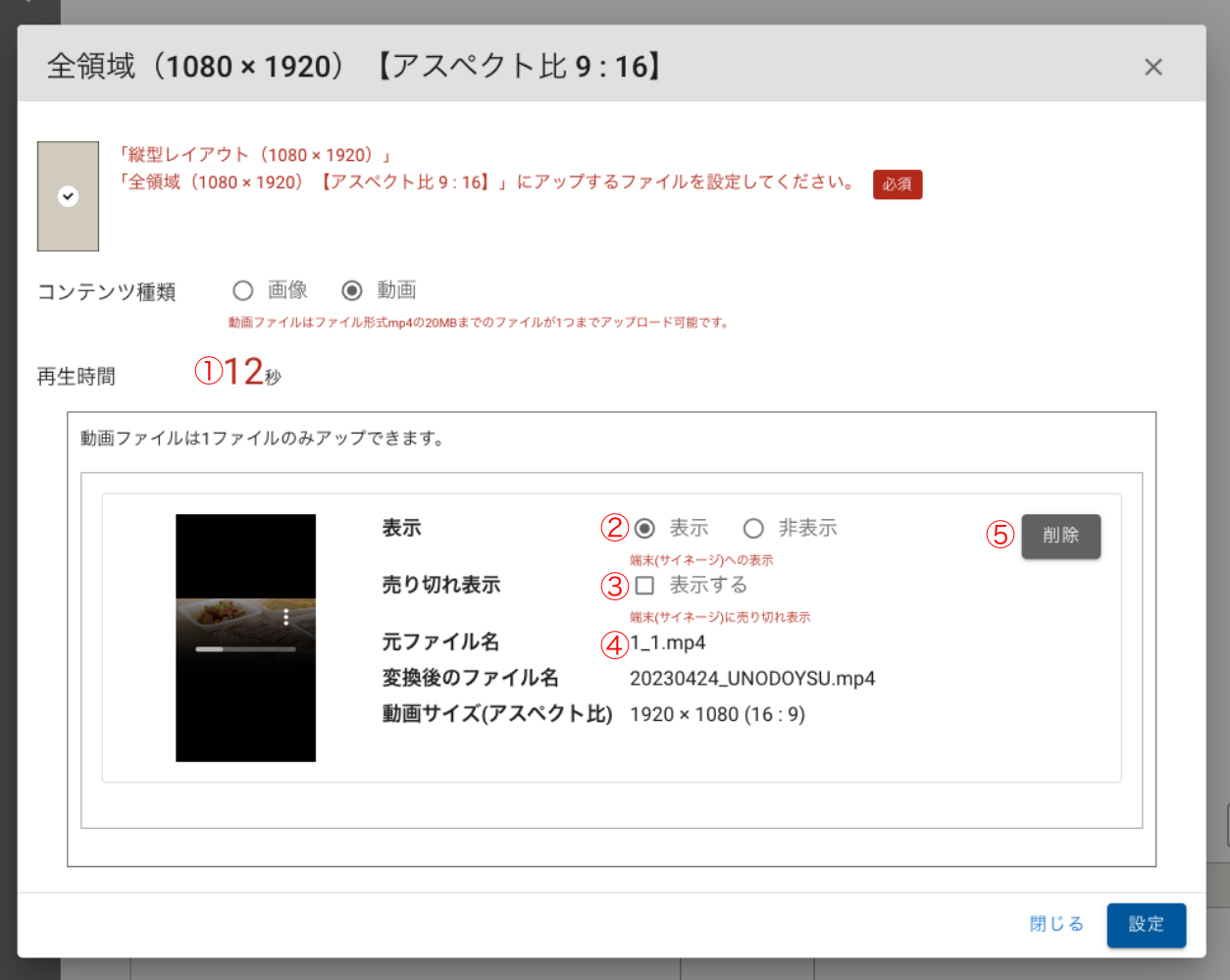Click the 動画ファイルは1ファイルのみ note text

(263, 438)
